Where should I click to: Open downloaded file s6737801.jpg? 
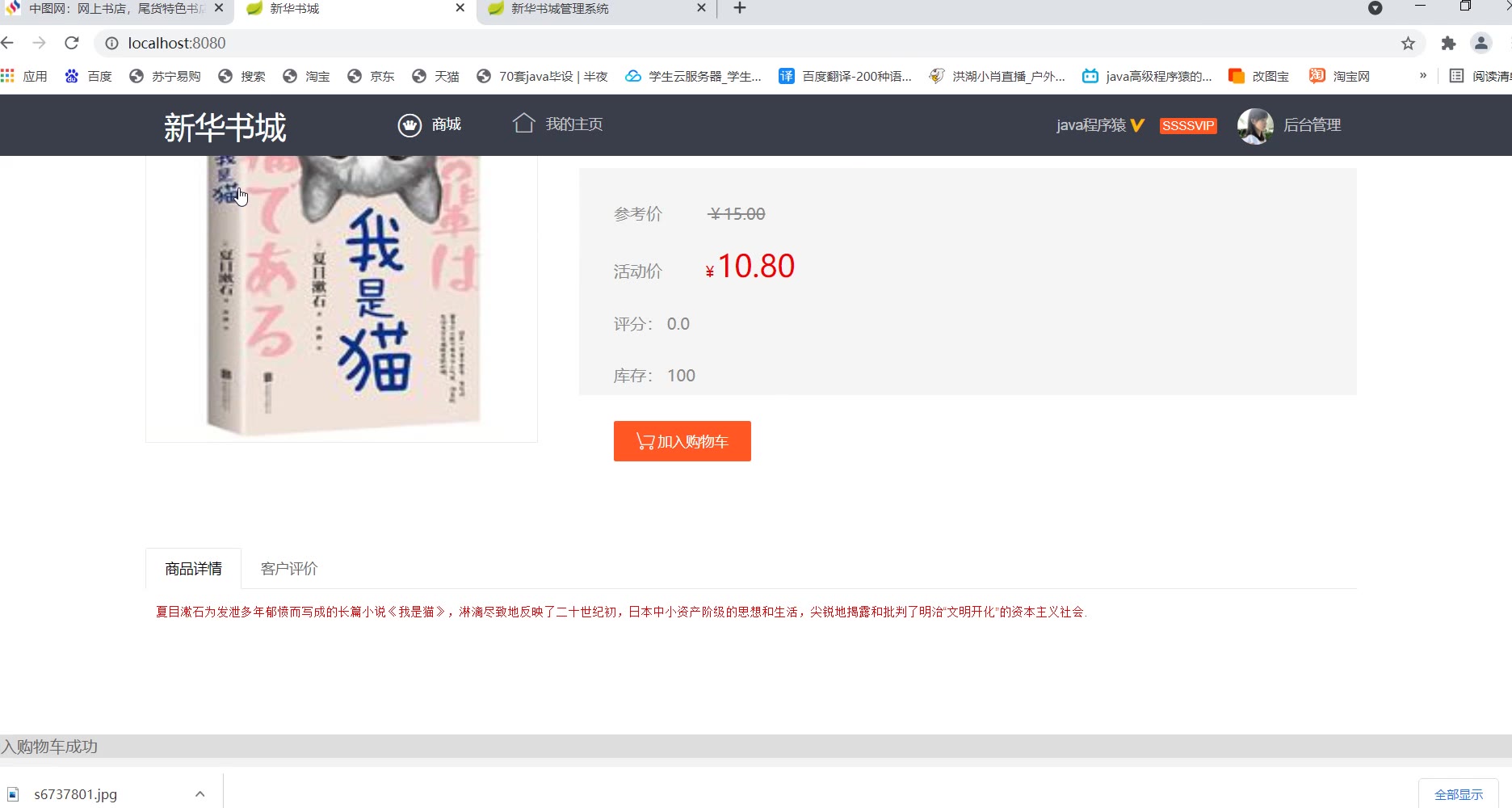point(75,794)
